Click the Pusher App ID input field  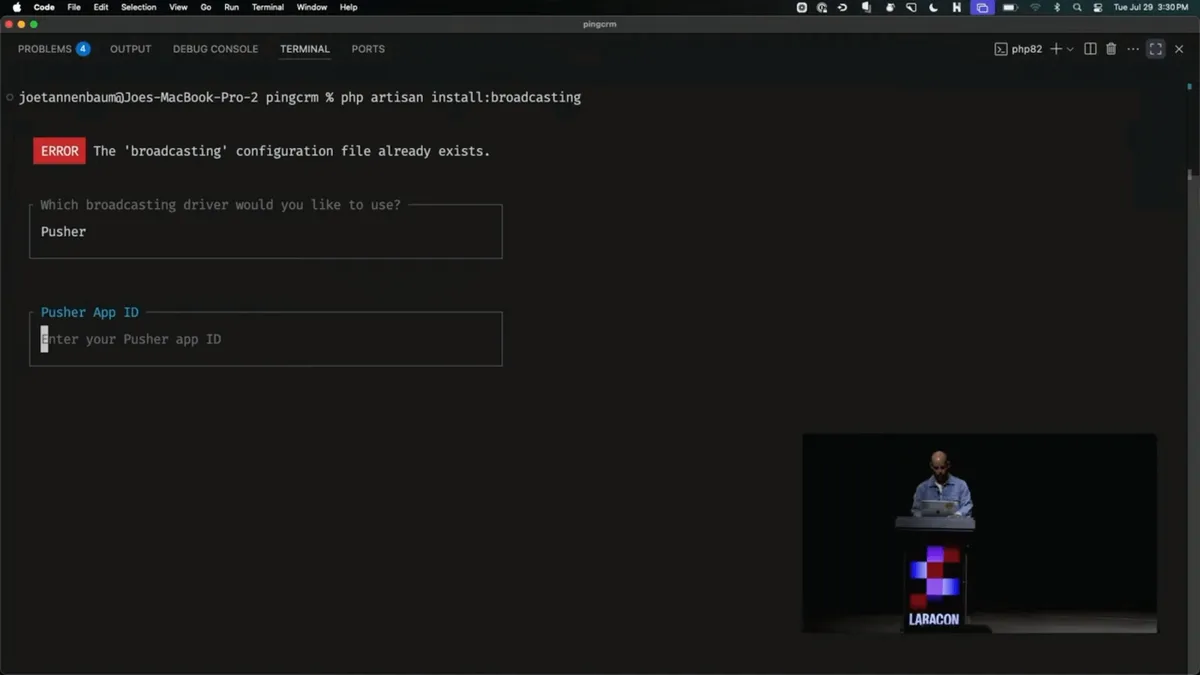266,339
